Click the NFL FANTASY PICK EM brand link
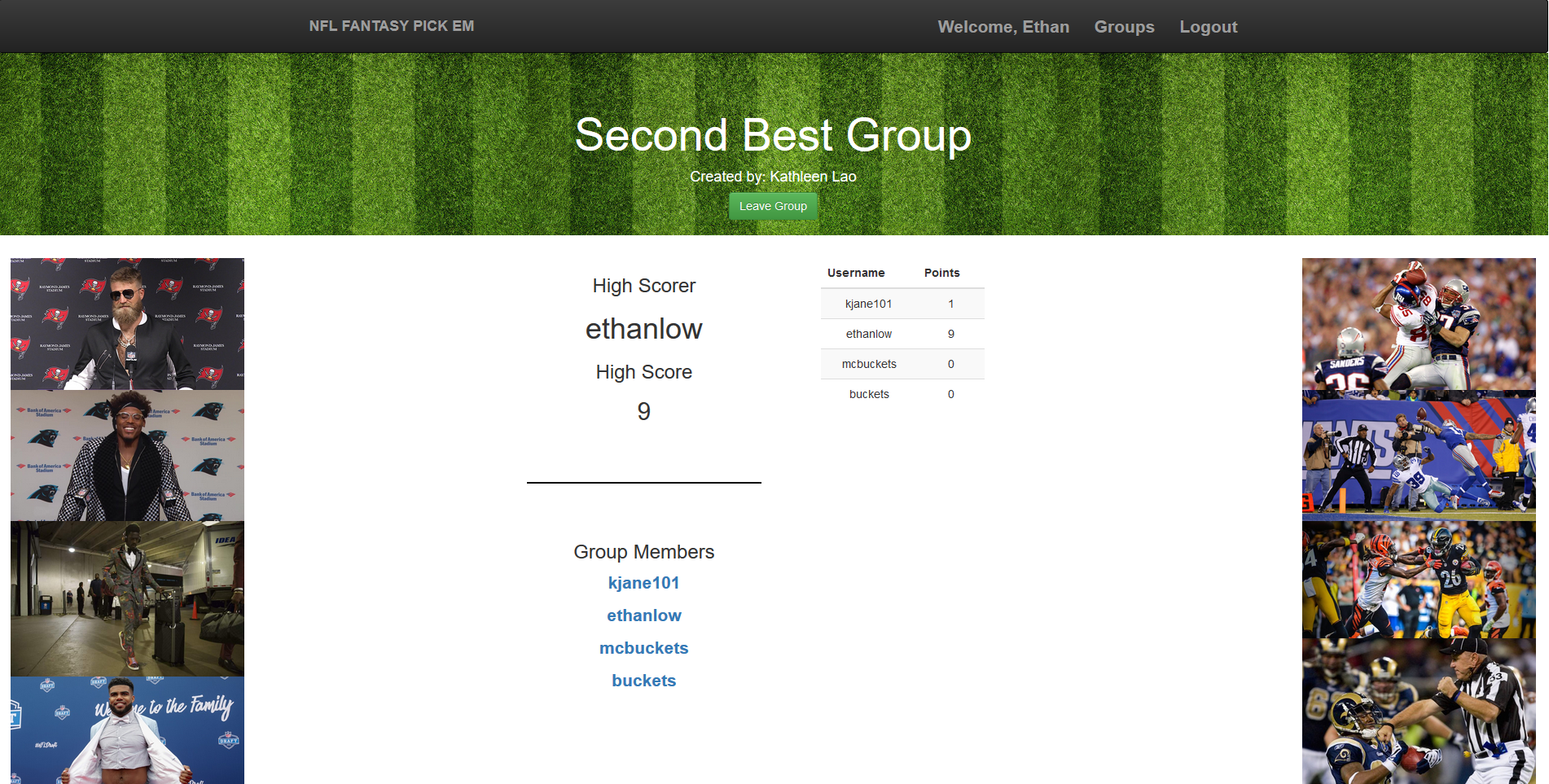Screen dimensions: 1549x784 click(391, 26)
